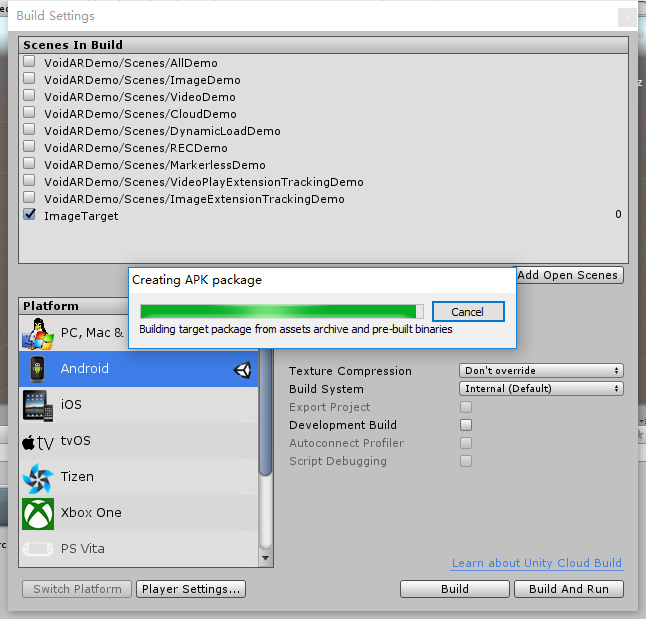This screenshot has width=646, height=619.
Task: Enable the ImageExtensionTrackingDemo scene checkbox
Action: coord(29,197)
